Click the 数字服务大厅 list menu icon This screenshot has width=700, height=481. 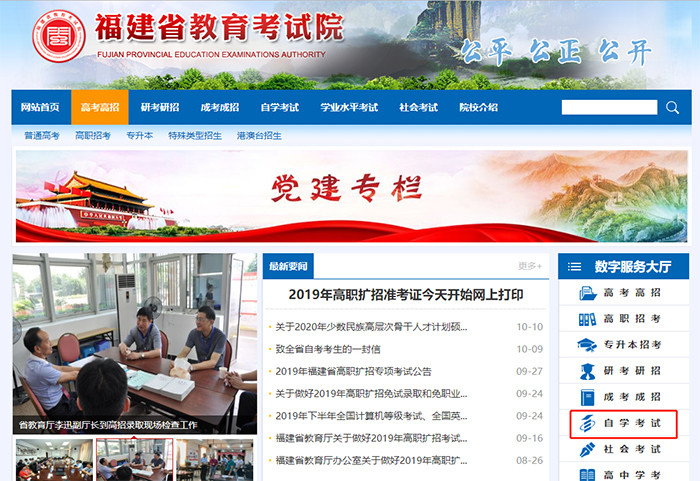574,266
